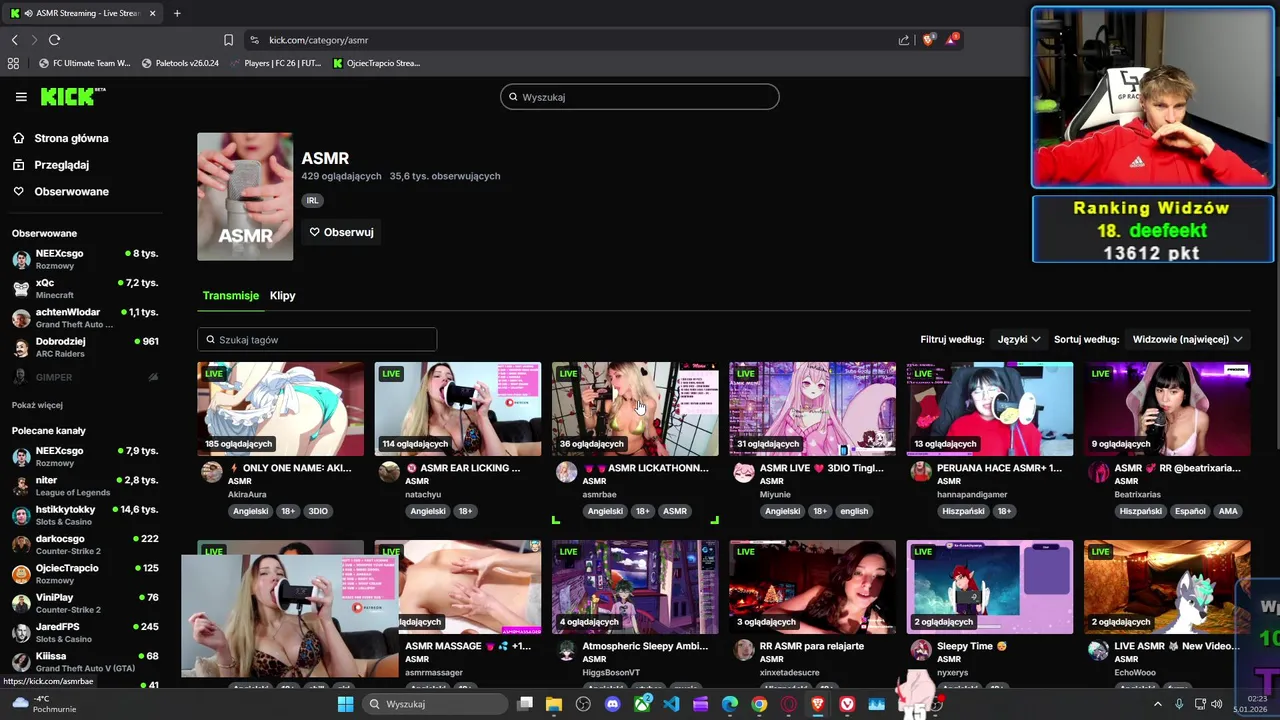Open the Sleepy Time stream thumbnail
This screenshot has width=1280, height=720.
tap(990, 587)
